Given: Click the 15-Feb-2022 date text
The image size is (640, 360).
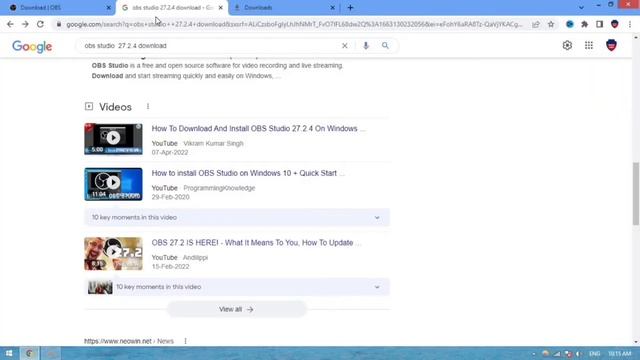Looking at the screenshot, I should coord(170,267).
